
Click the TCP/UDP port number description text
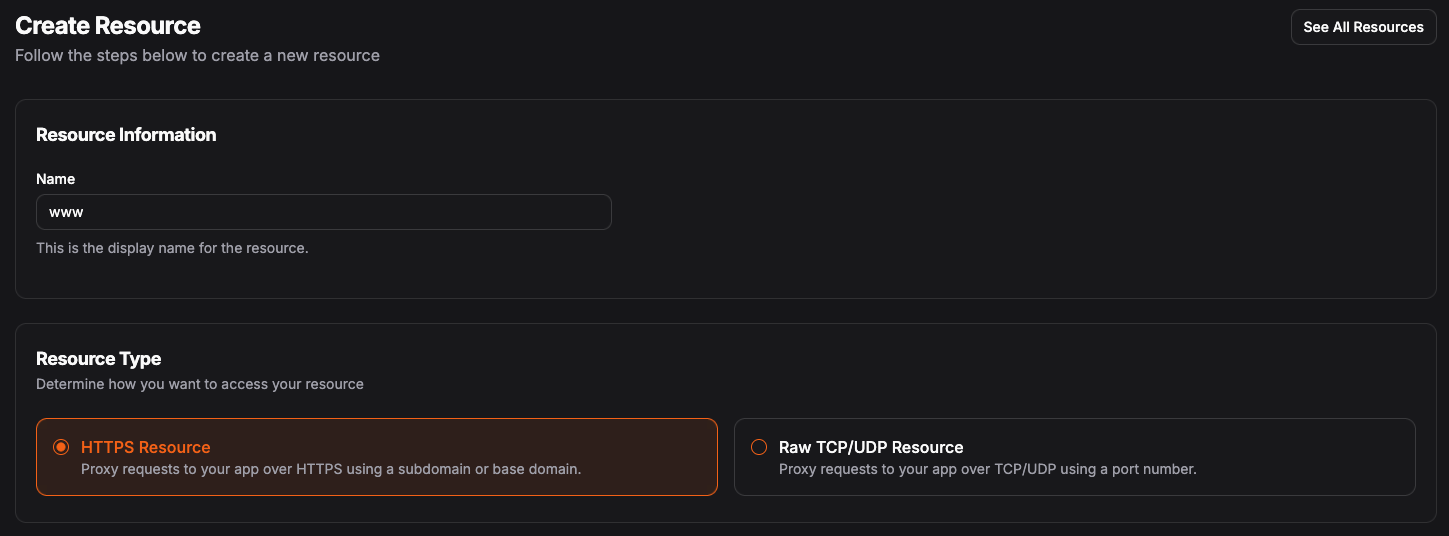click(987, 469)
